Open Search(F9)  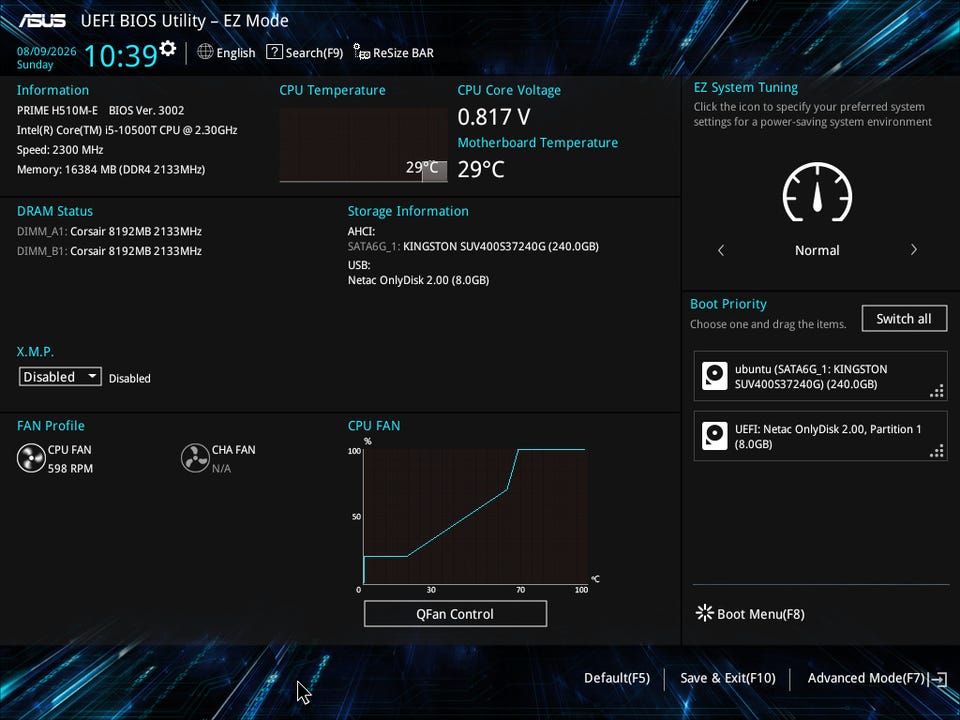click(x=314, y=53)
